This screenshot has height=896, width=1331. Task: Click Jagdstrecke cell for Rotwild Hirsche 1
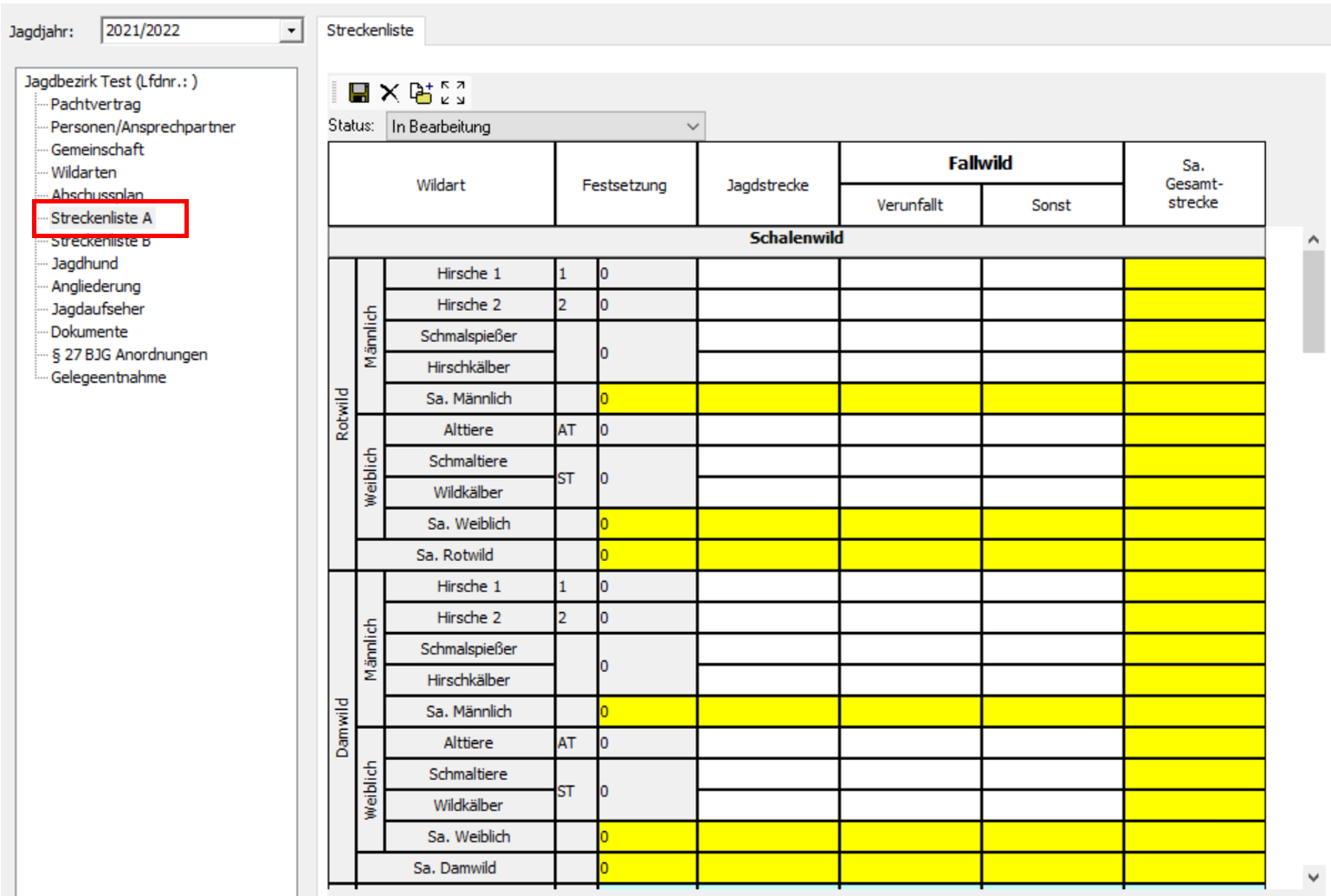pos(767,274)
